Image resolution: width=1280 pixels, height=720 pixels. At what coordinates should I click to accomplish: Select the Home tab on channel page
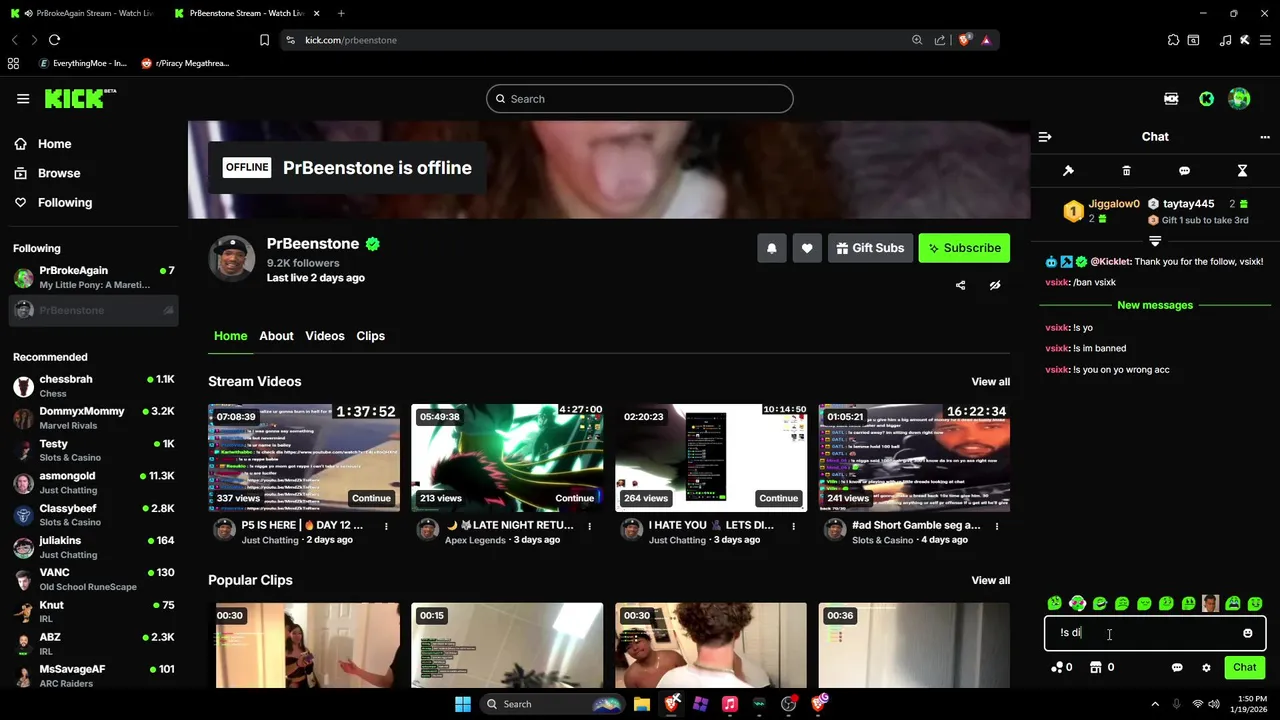click(230, 336)
